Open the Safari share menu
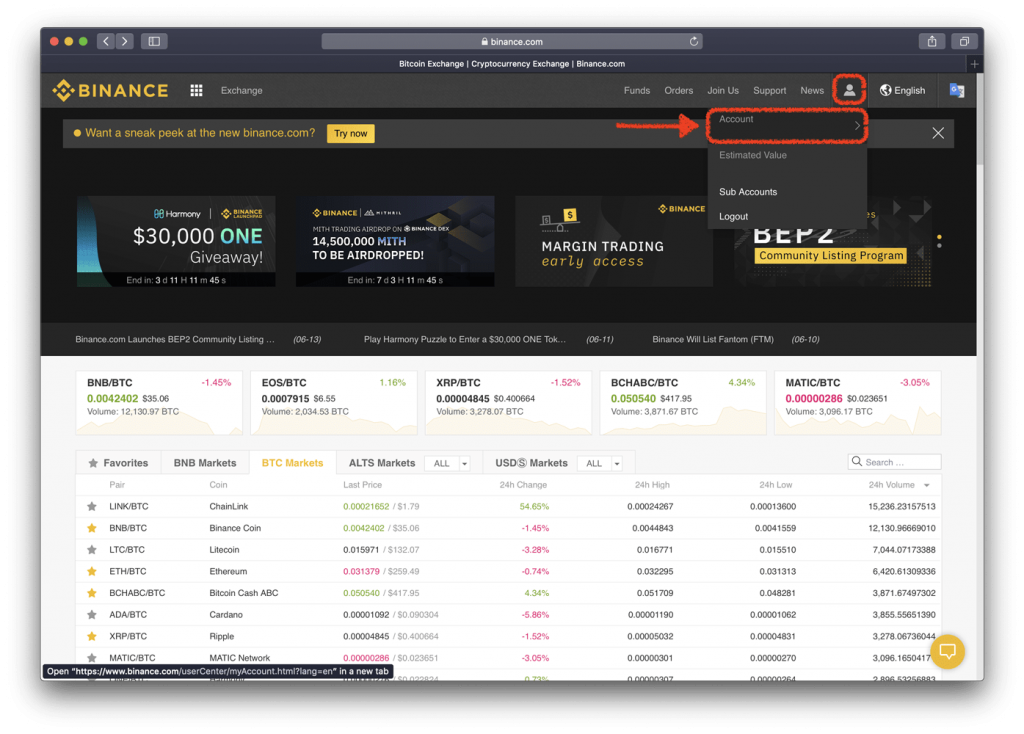This screenshot has width=1024, height=734. coord(932,41)
